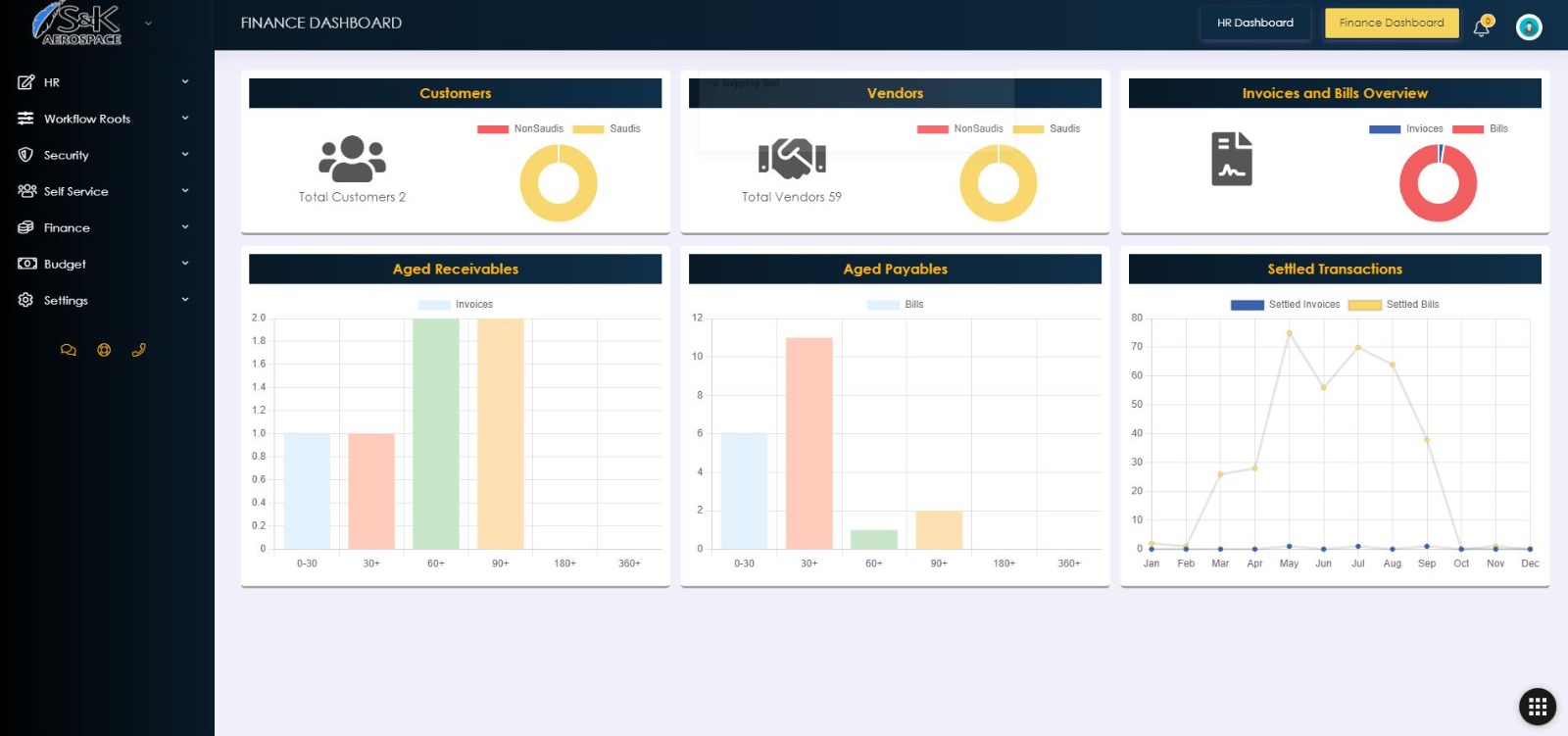Click the phone icon in sidebar

[x=139, y=350]
